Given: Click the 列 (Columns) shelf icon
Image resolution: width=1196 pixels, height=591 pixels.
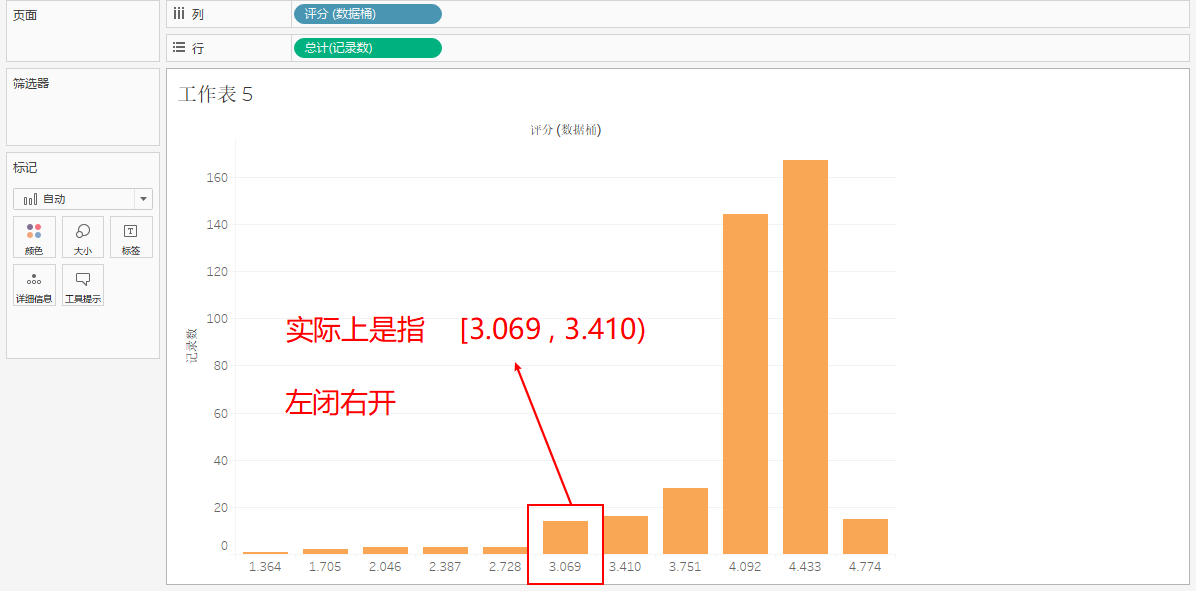Looking at the screenshot, I should point(178,13).
